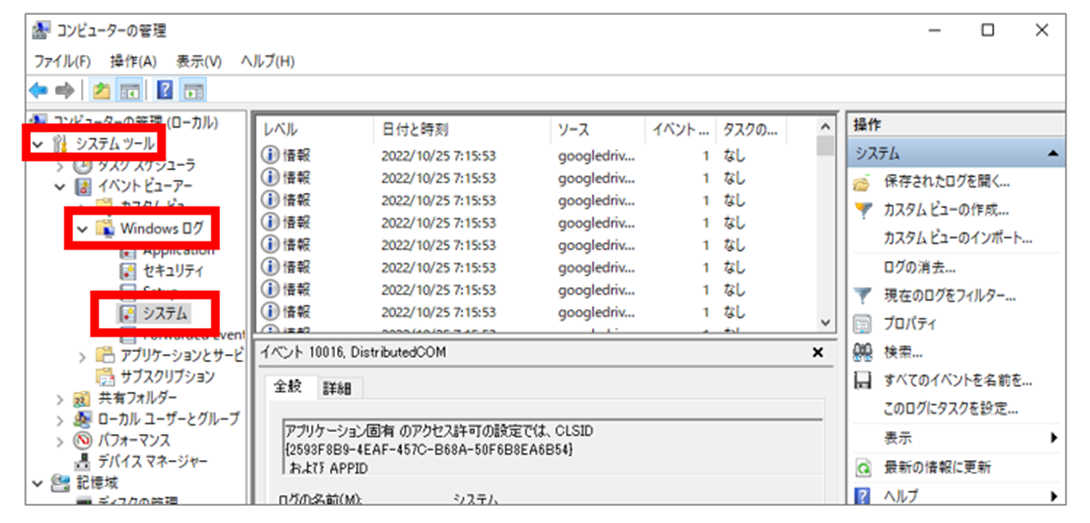Click カスタム ビューのインポート... action
This screenshot has width=1090, height=523.
[x=957, y=238]
